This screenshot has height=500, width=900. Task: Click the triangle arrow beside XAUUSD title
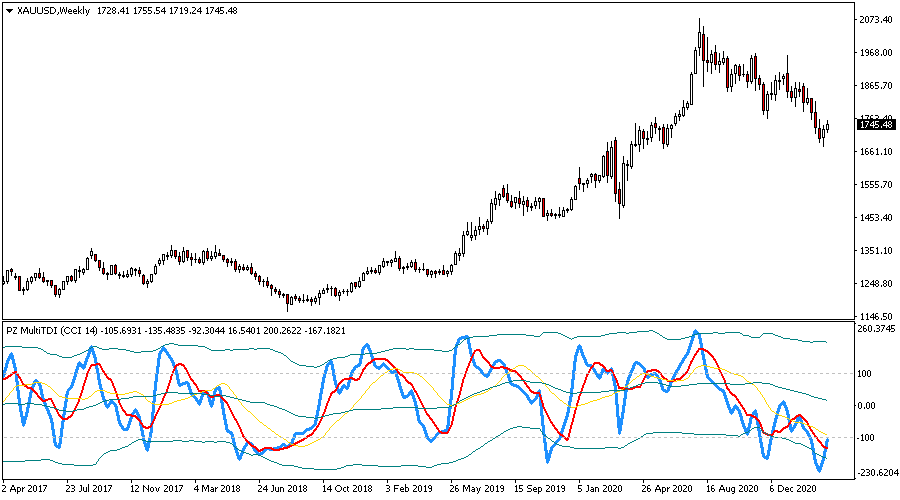tap(10, 10)
